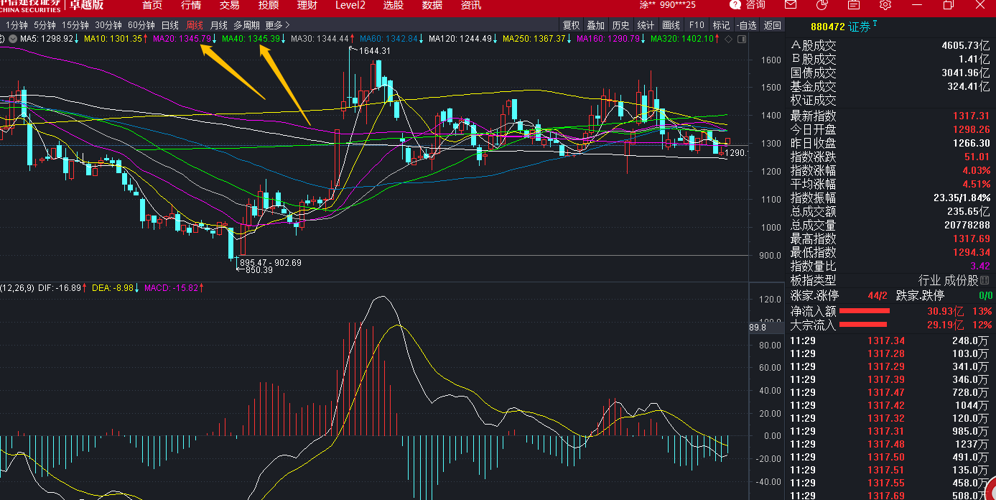The height and width of the screenshot is (500, 996).
Task: Open the 首页 menu
Action: click(x=152, y=6)
